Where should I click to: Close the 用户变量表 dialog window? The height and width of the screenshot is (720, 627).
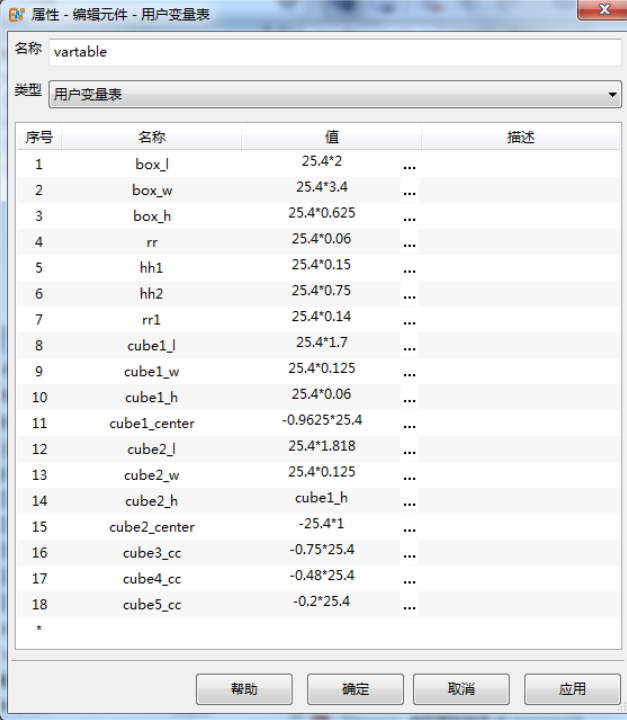(604, 9)
